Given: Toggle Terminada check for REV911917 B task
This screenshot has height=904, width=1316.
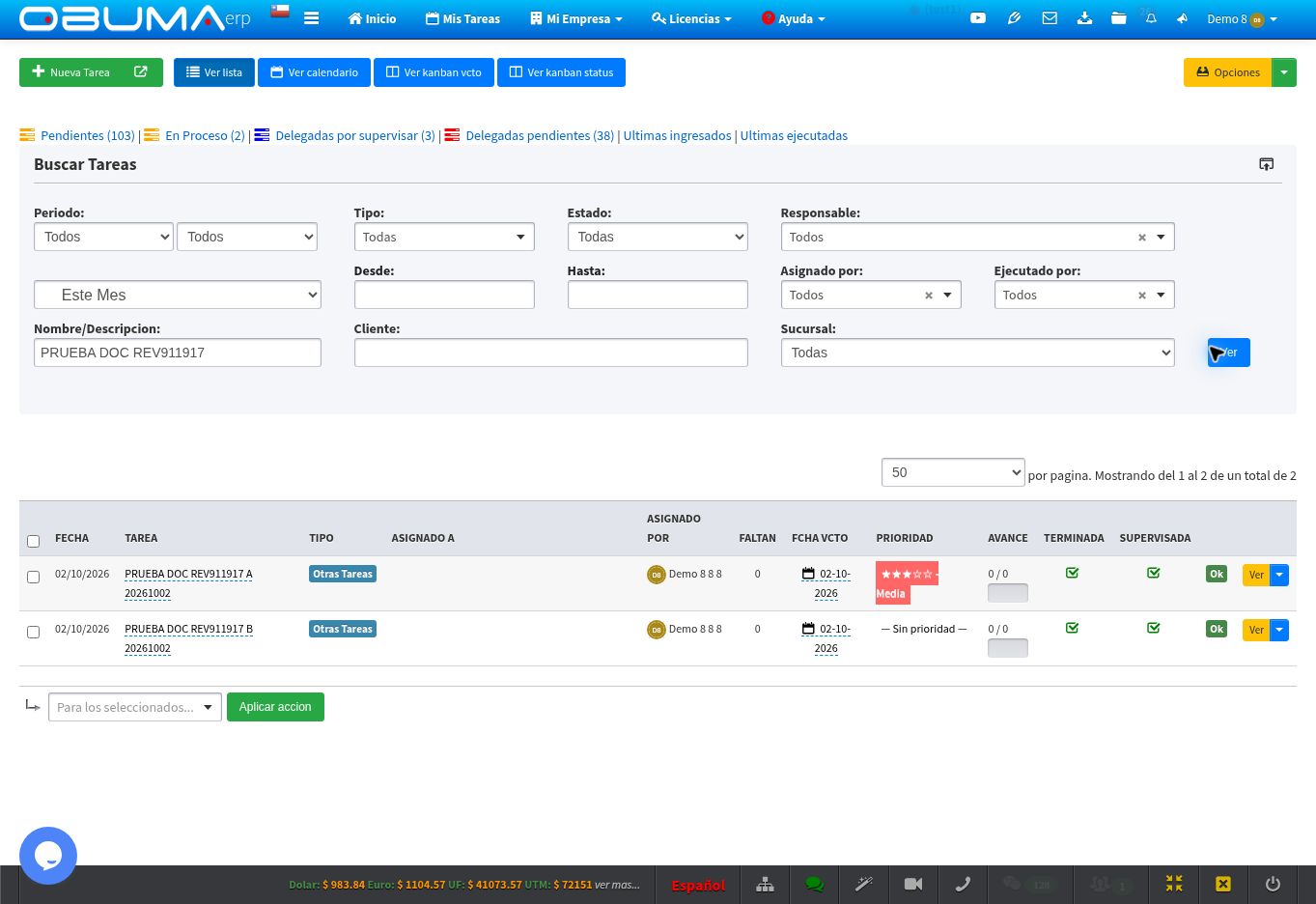Looking at the screenshot, I should pos(1072,628).
